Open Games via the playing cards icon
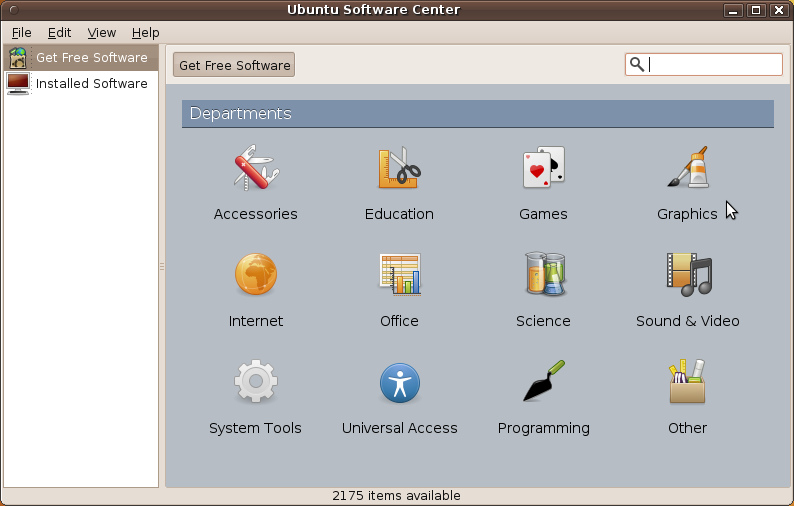 [x=543, y=168]
